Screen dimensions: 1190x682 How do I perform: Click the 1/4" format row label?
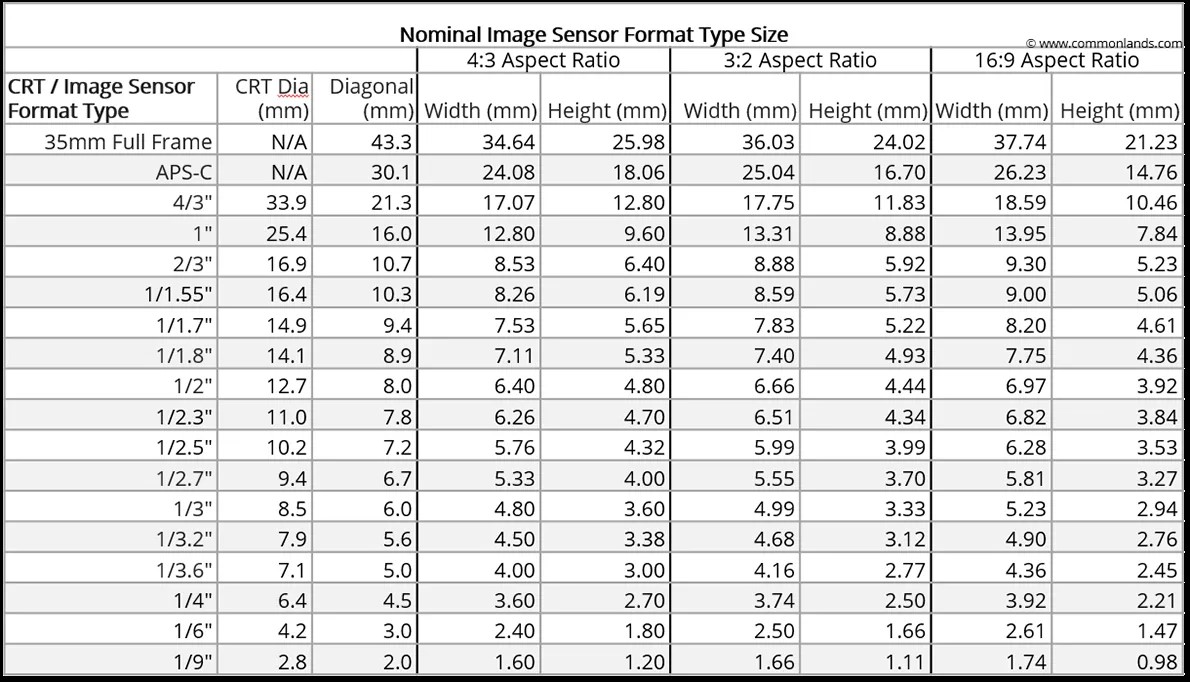[193, 601]
